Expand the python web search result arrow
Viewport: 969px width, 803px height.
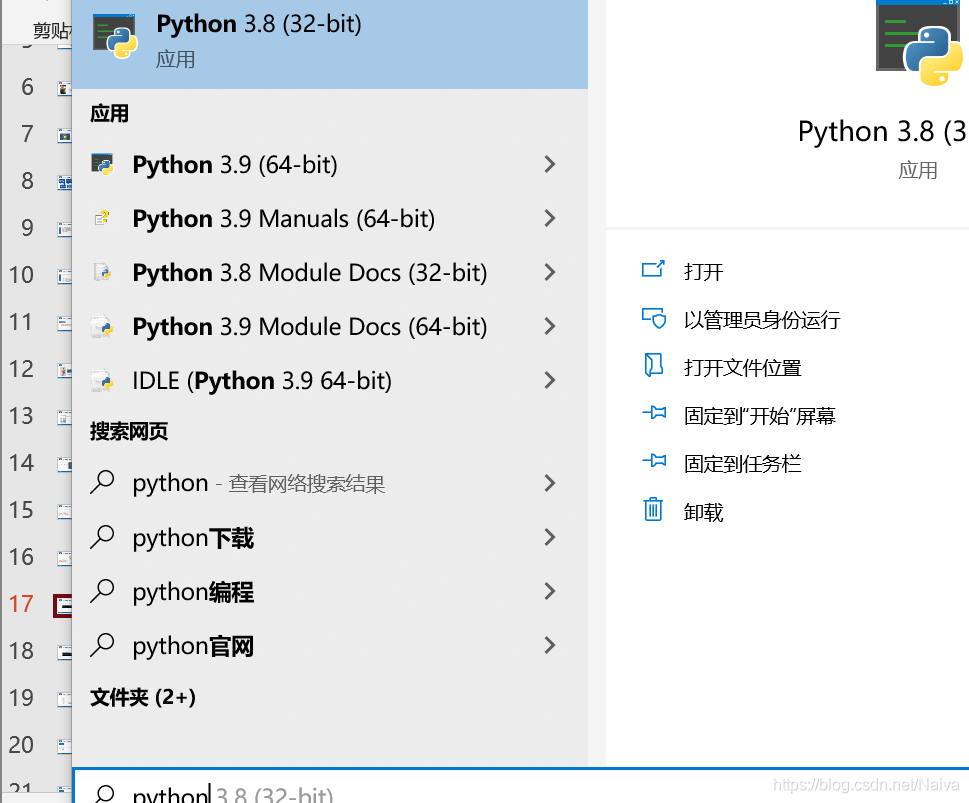[549, 483]
